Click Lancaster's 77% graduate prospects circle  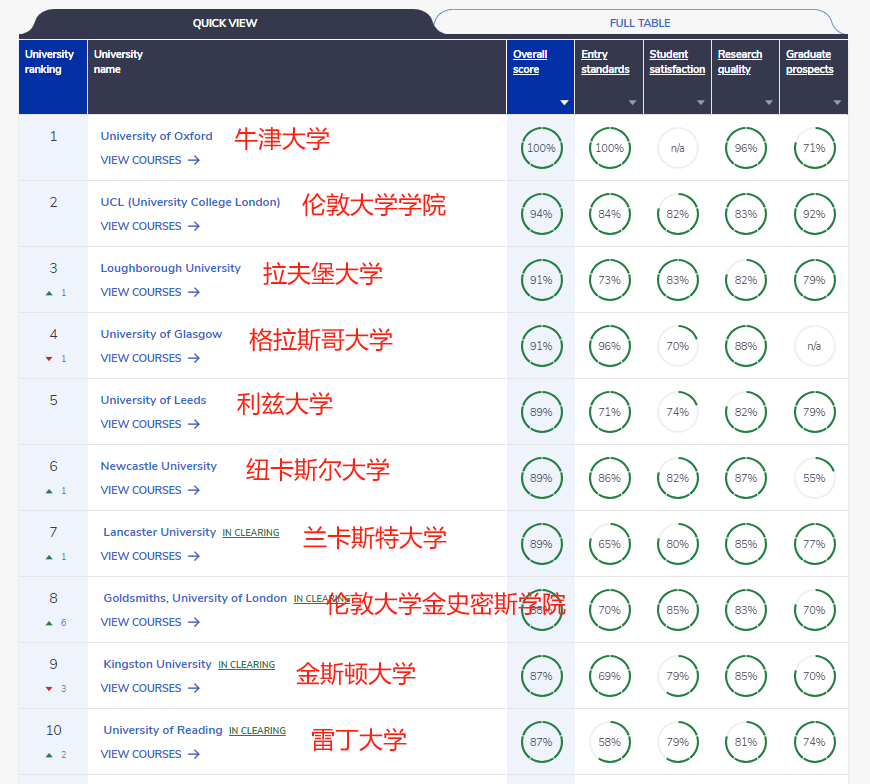814,544
